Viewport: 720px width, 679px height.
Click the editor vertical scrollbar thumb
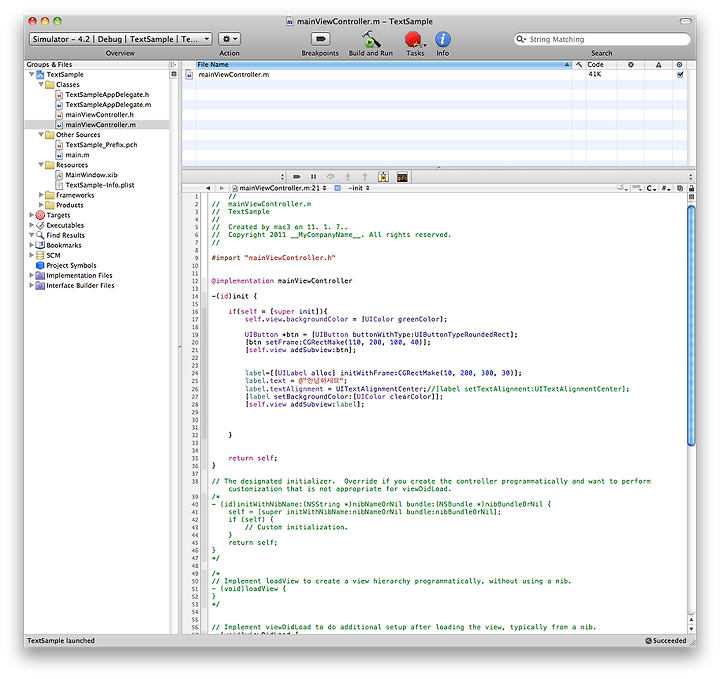(691, 325)
